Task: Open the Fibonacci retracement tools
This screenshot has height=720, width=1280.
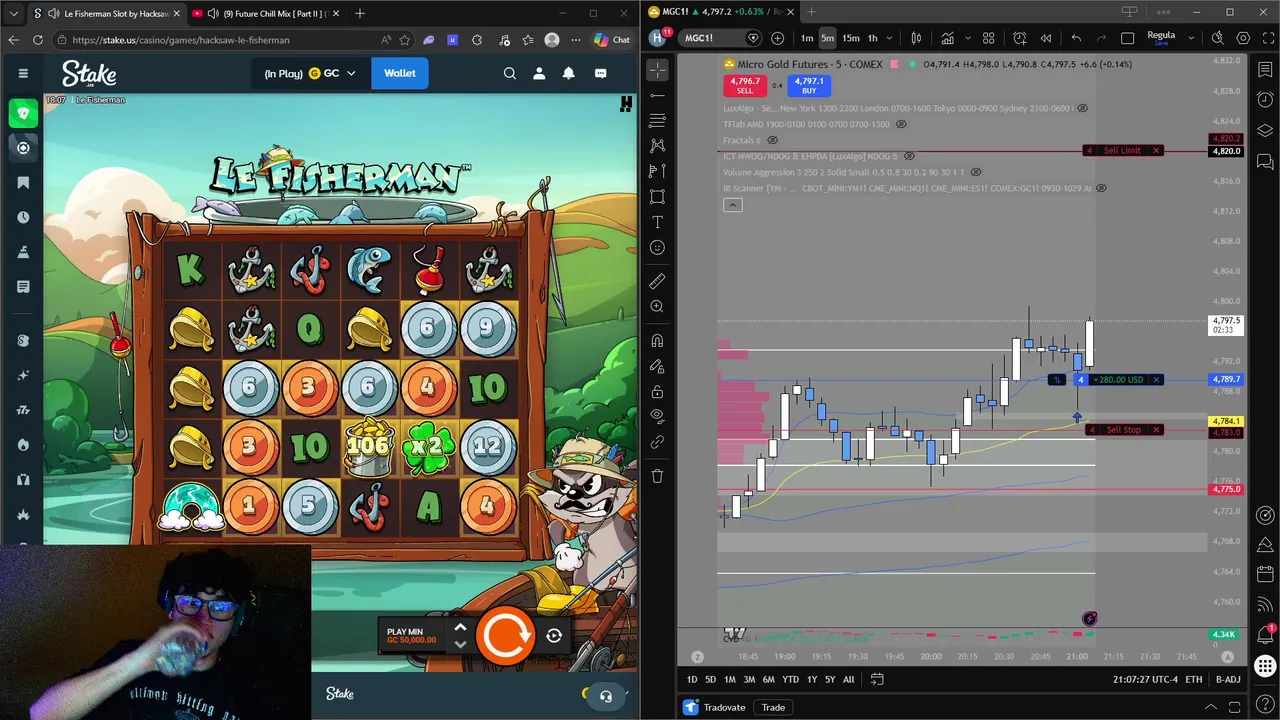Action: click(657, 120)
